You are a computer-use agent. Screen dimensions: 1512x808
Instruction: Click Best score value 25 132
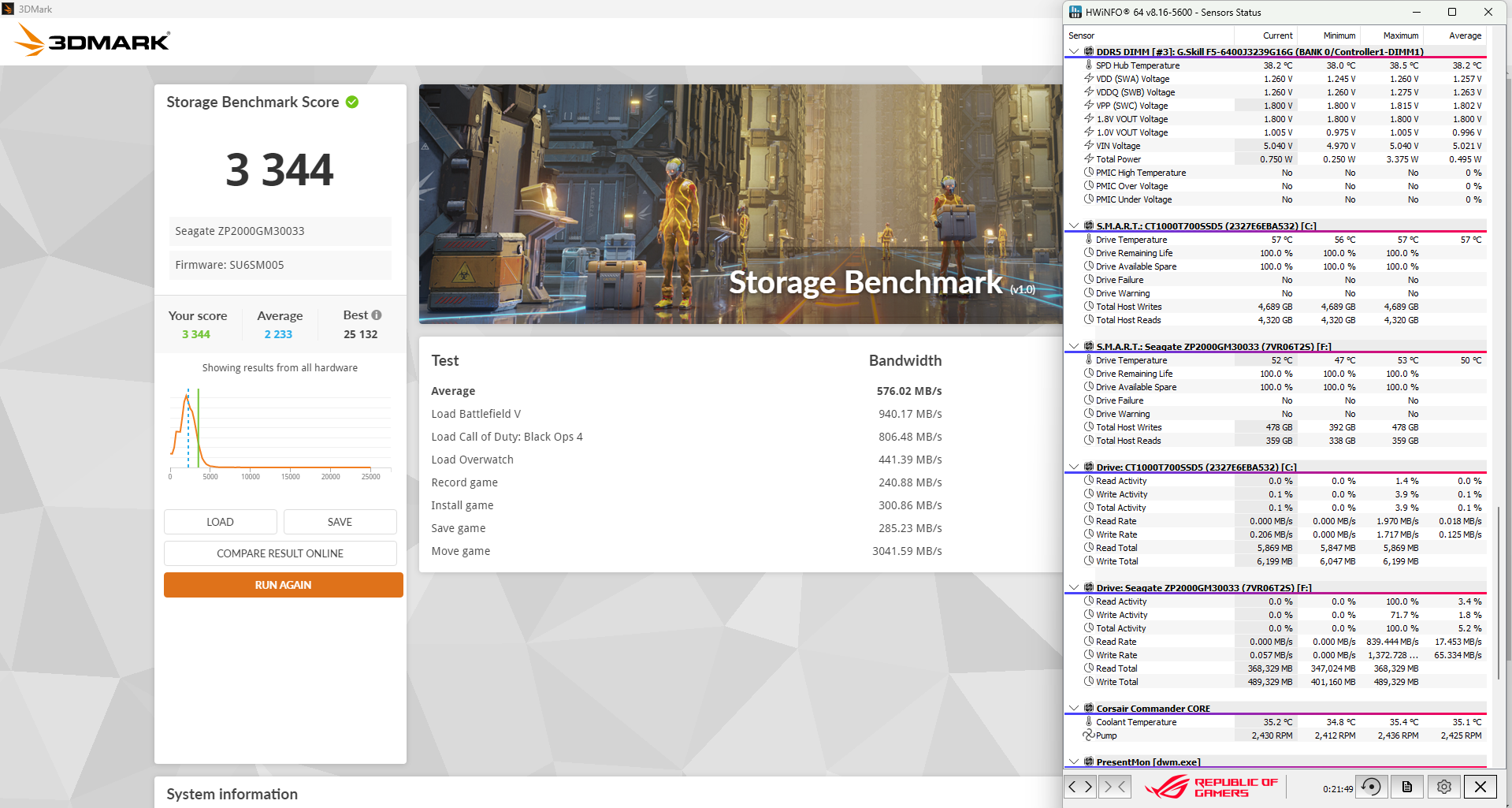[x=360, y=334]
